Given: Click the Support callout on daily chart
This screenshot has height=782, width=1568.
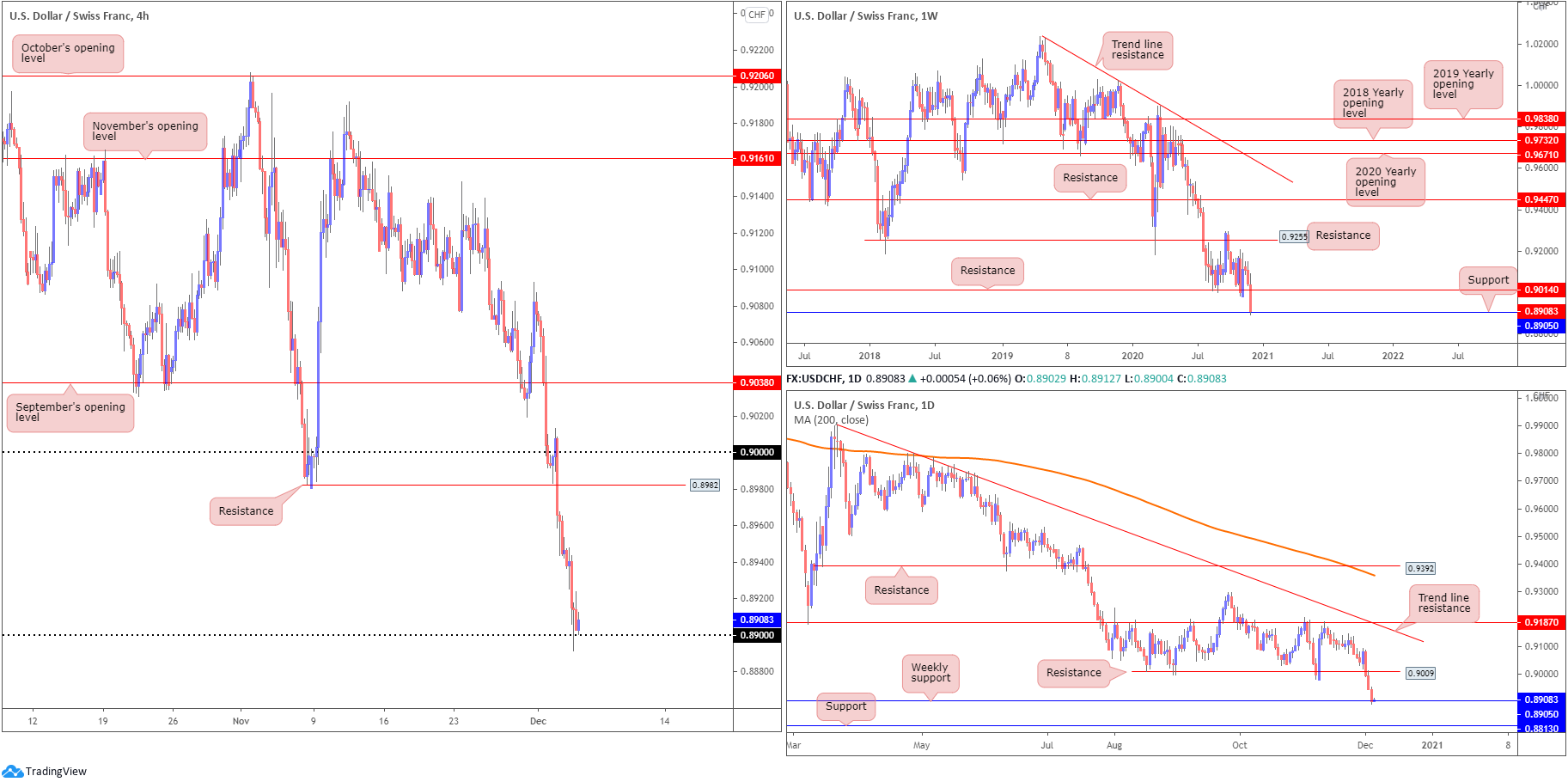Looking at the screenshot, I should tap(845, 706).
